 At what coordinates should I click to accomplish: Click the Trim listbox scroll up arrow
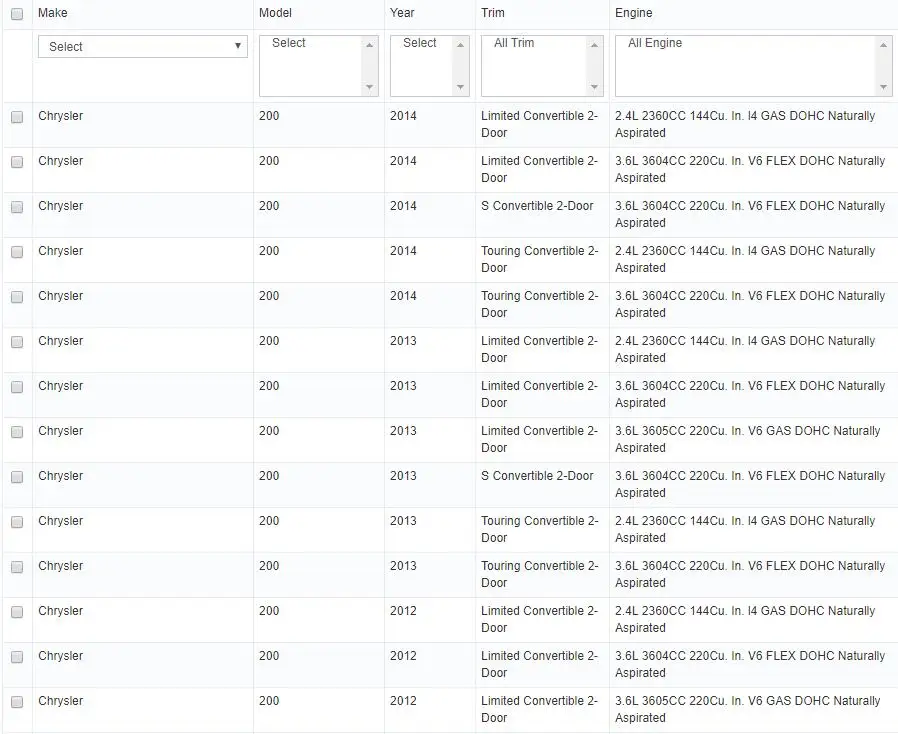click(x=594, y=45)
